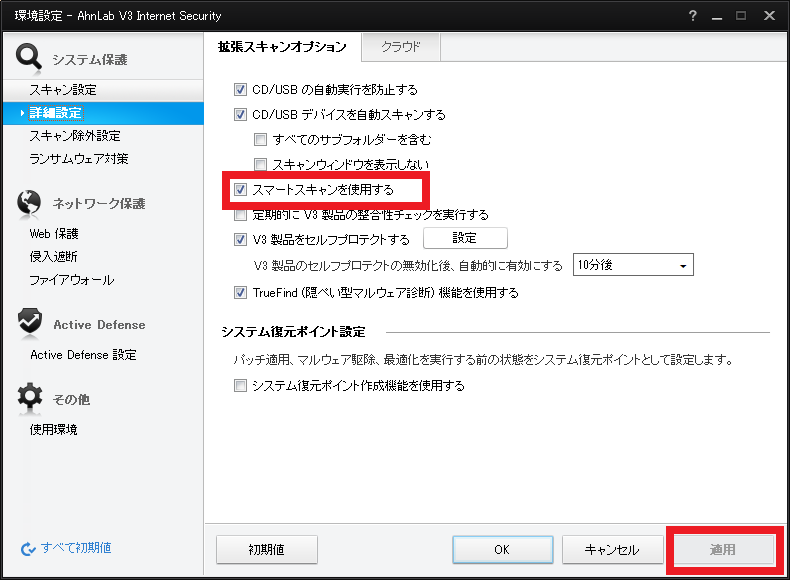This screenshot has width=790, height=580.
Task: Click the システム保護 section heading
Action: (90, 59)
